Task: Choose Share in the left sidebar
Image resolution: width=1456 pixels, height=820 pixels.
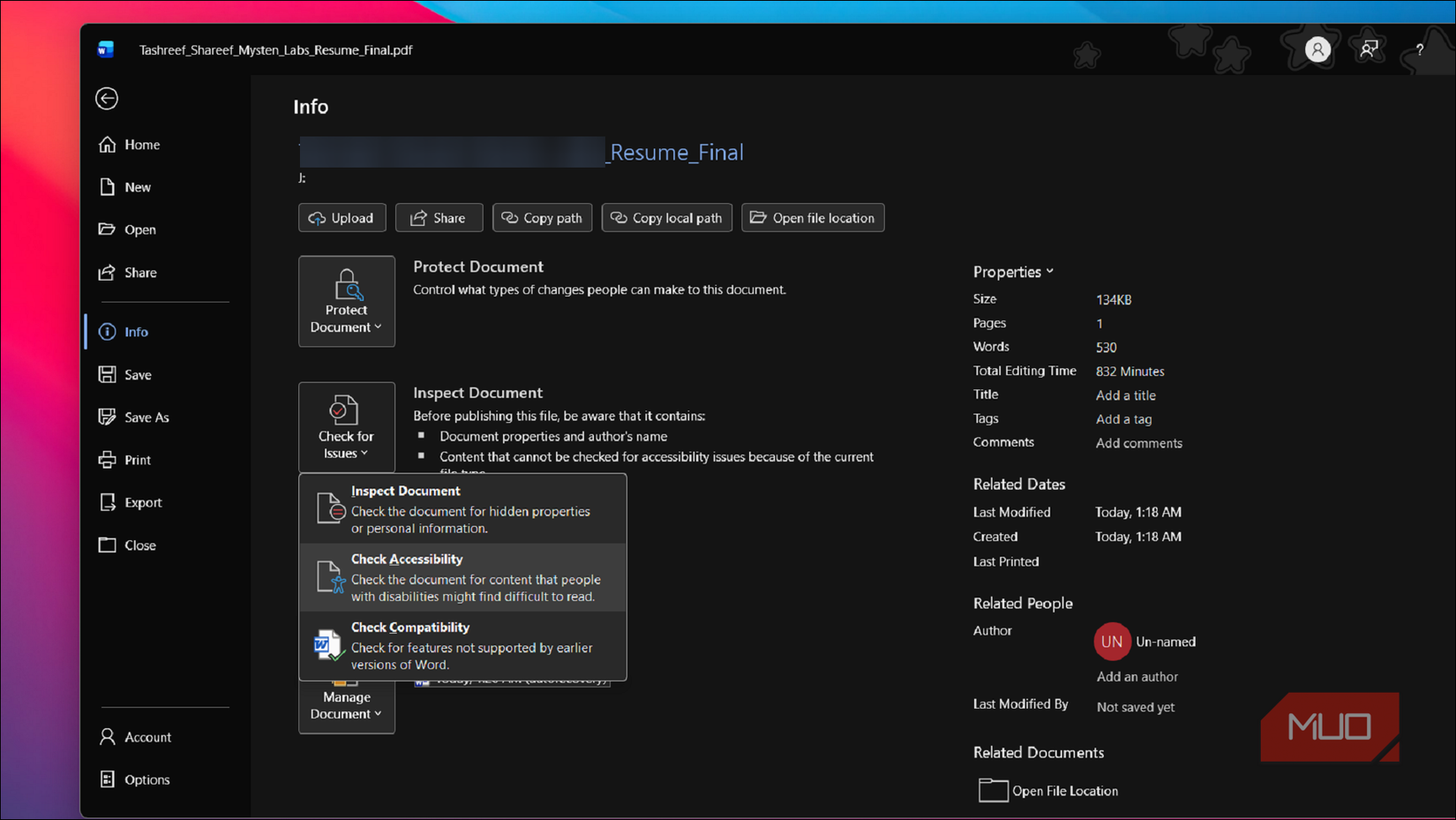Action: pos(128,273)
